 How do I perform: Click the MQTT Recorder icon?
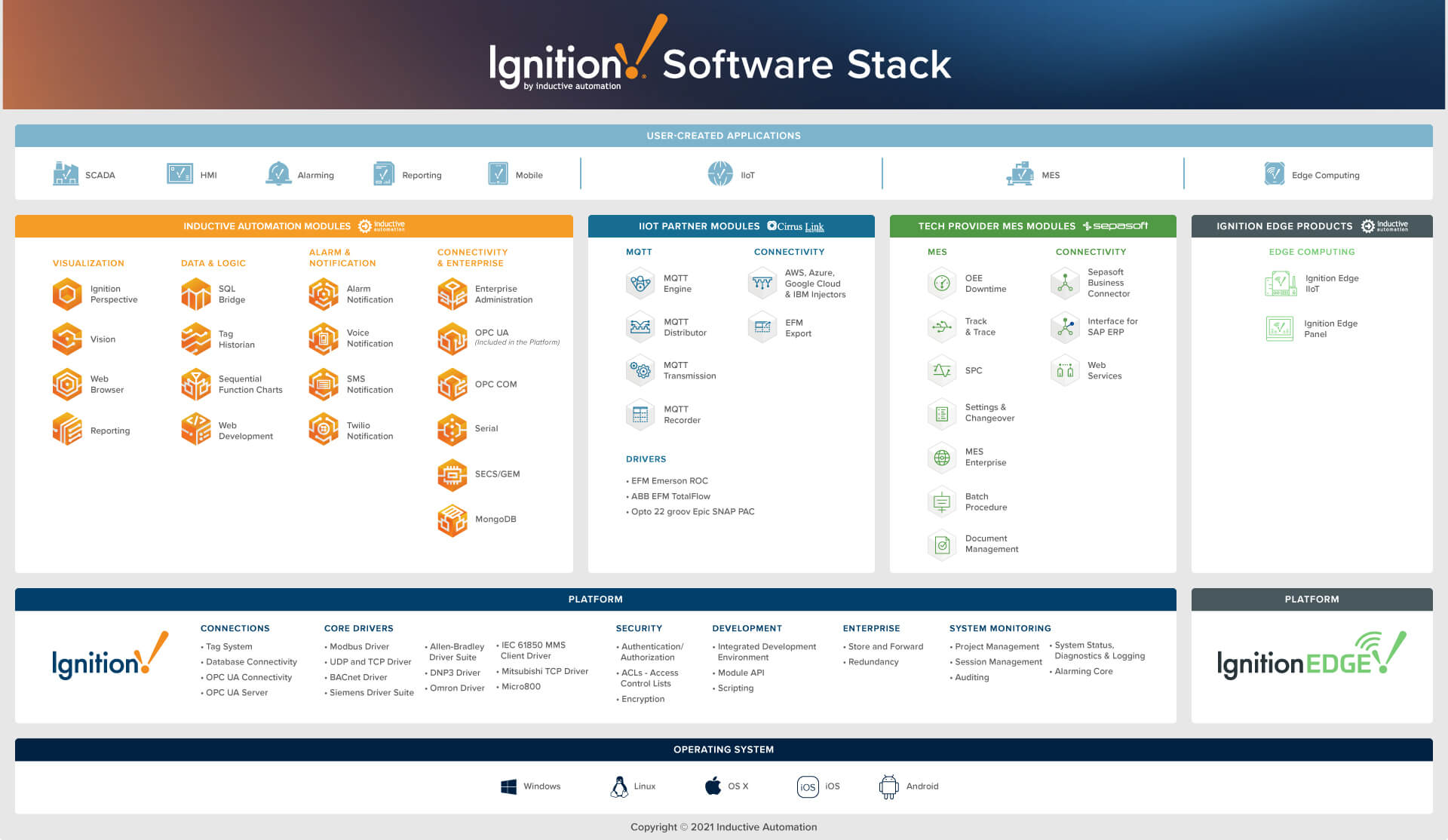640,414
